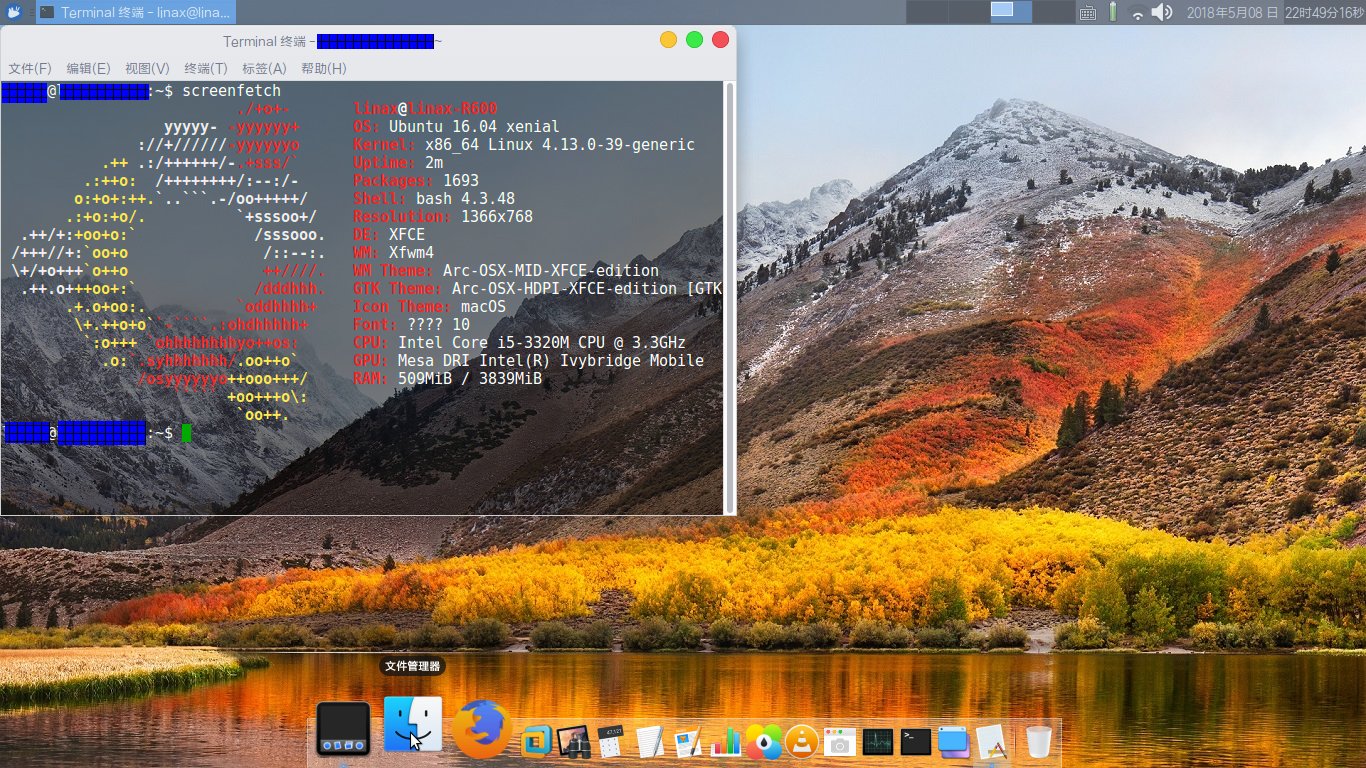Open the trash can in the dock

pos(1039,741)
